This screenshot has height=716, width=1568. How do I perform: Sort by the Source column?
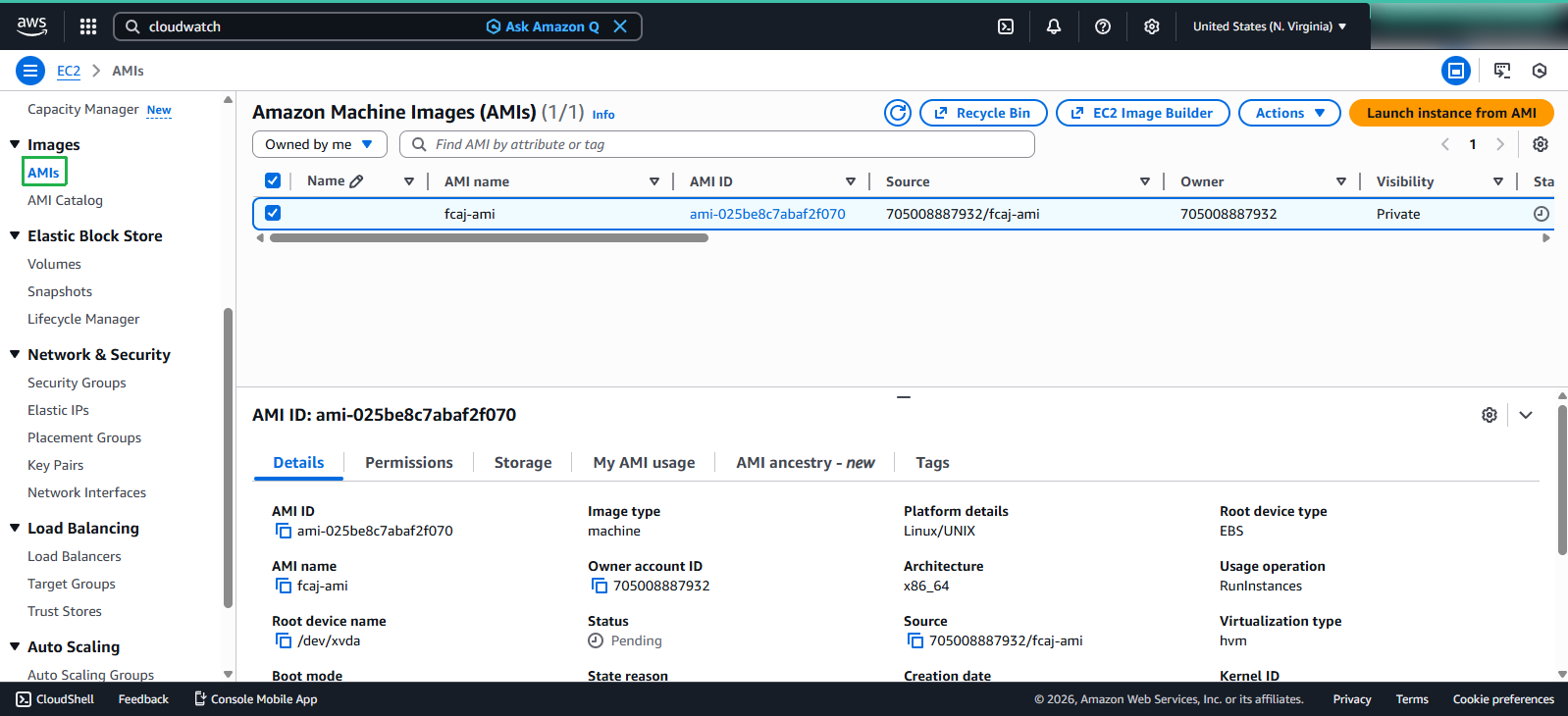pyautogui.click(x=1145, y=181)
